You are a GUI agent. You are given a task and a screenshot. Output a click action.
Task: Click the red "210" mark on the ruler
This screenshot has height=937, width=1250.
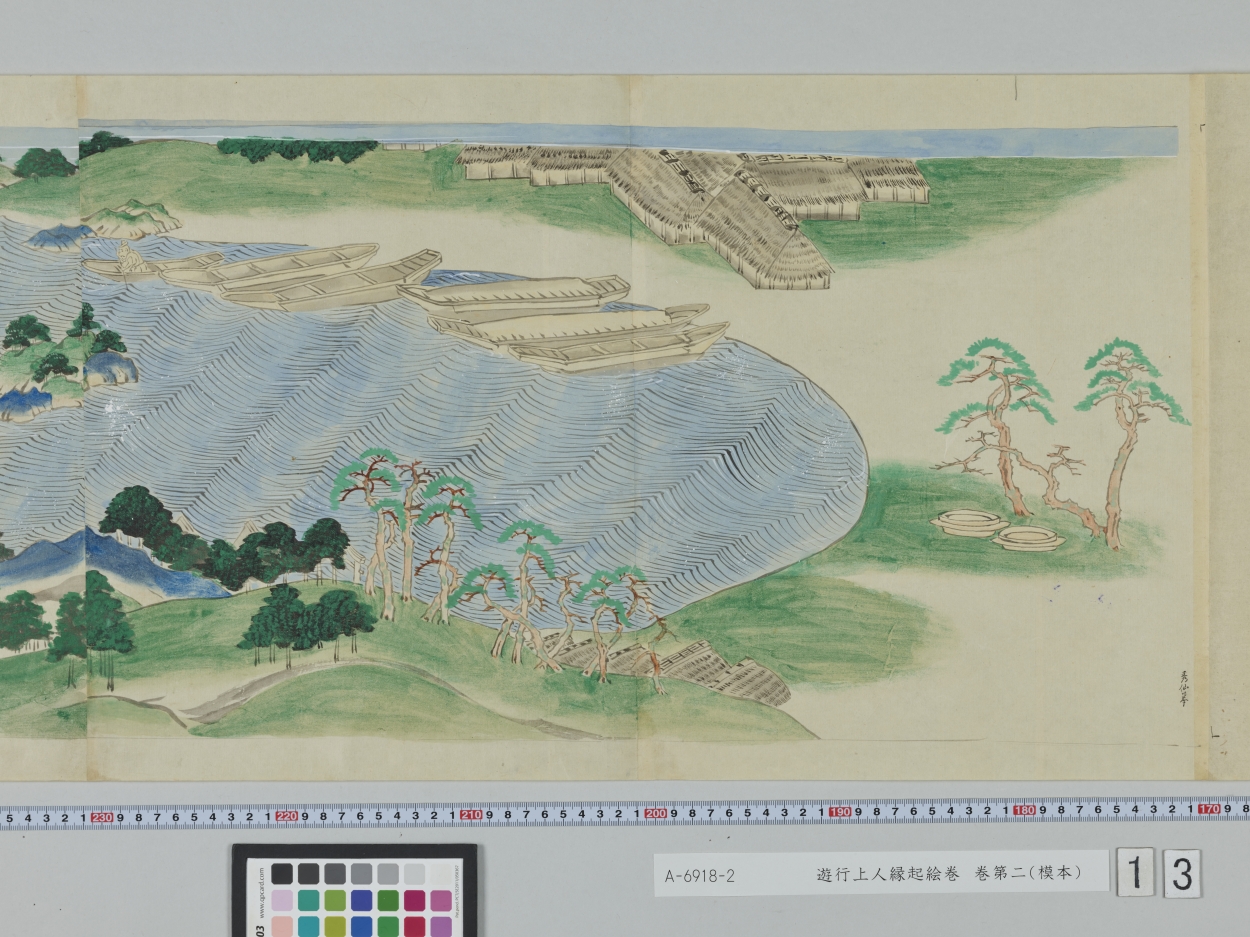point(472,814)
